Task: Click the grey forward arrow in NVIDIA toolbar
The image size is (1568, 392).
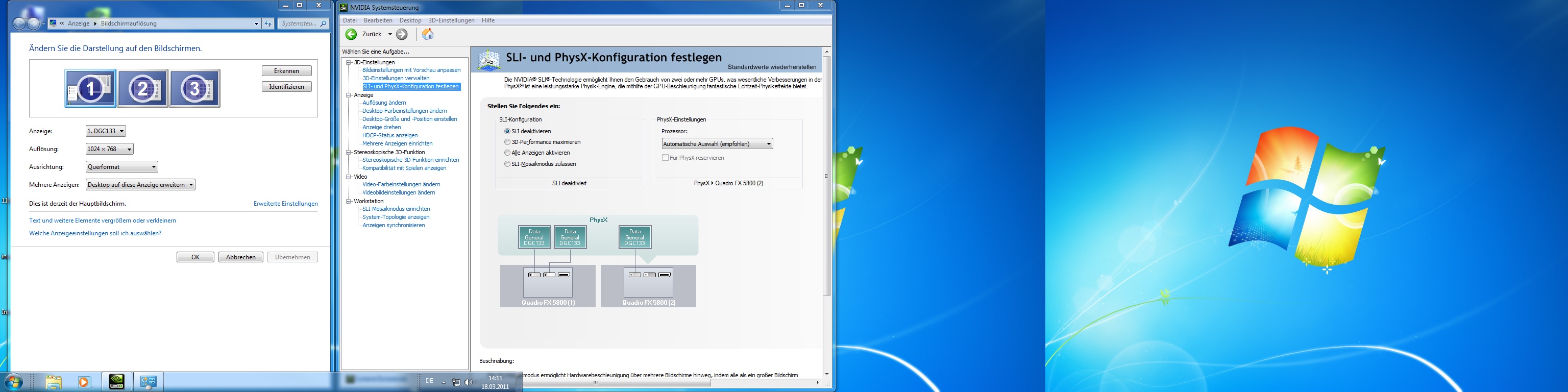Action: pos(402,35)
